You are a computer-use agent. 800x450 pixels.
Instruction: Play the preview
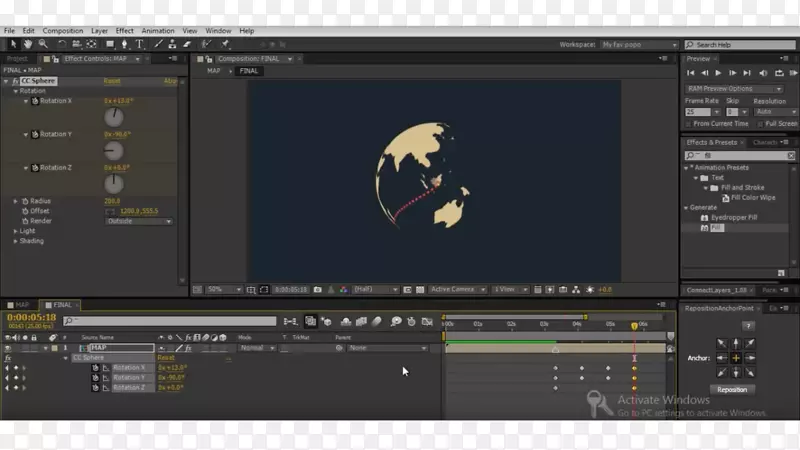point(718,73)
